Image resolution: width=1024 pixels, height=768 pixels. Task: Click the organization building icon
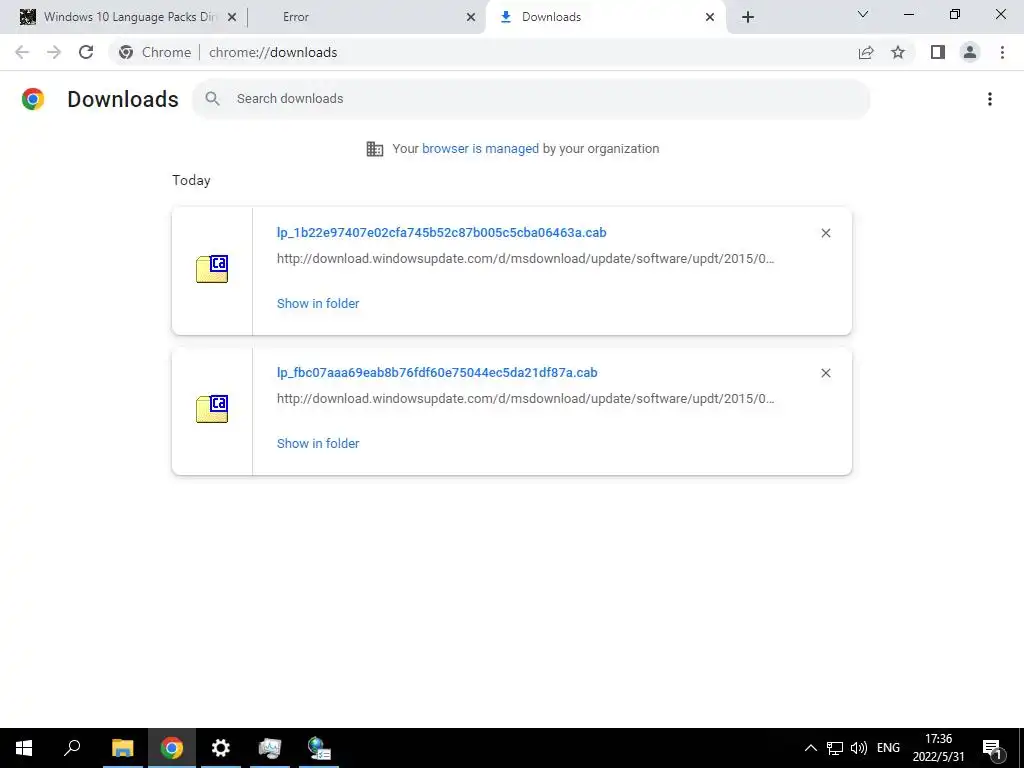[x=375, y=149]
